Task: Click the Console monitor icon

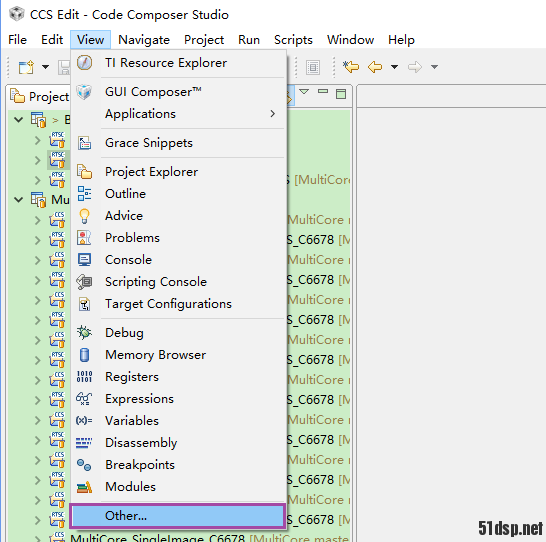Action: 84,260
